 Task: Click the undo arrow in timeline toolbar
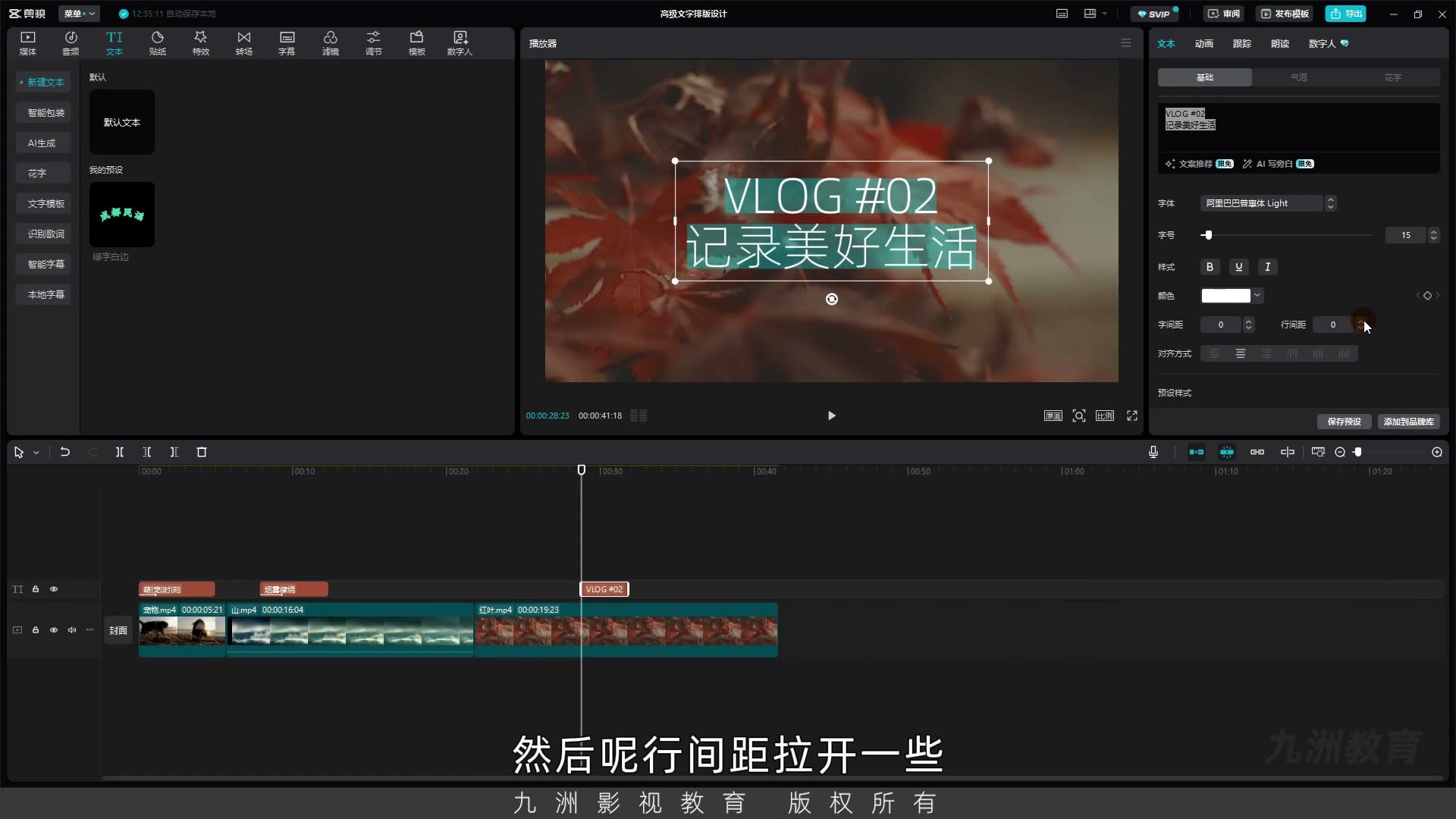pyautogui.click(x=65, y=452)
